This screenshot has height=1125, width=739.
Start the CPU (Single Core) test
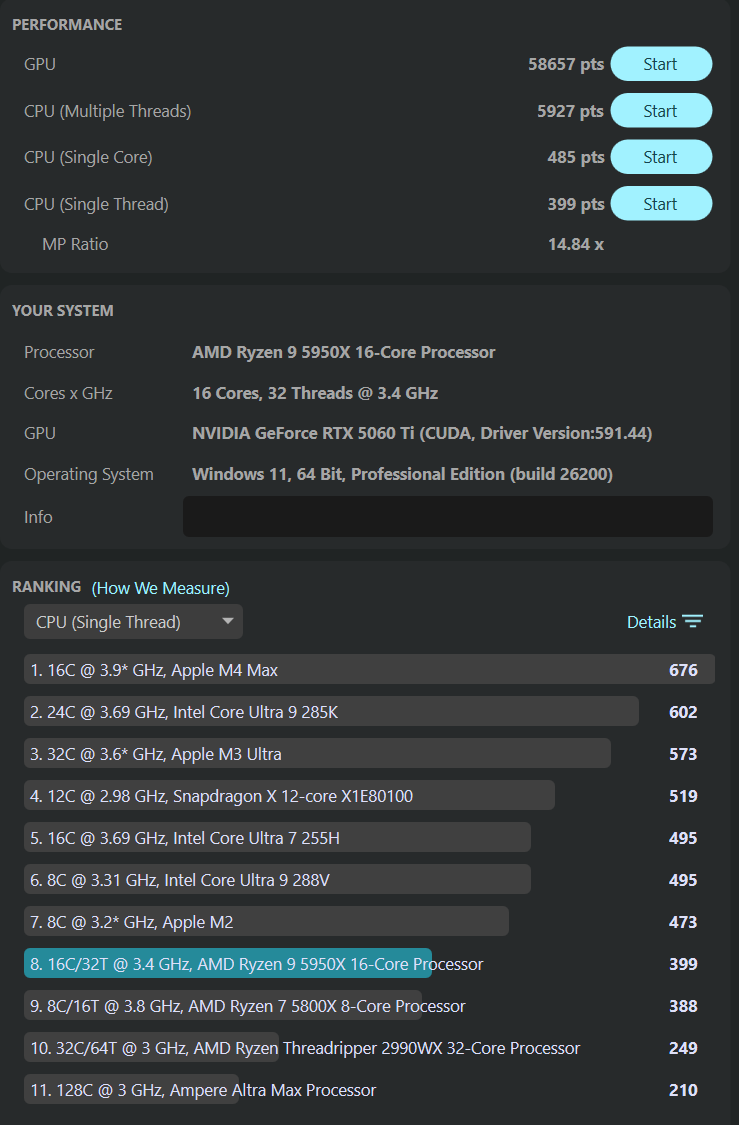pyautogui.click(x=660, y=156)
